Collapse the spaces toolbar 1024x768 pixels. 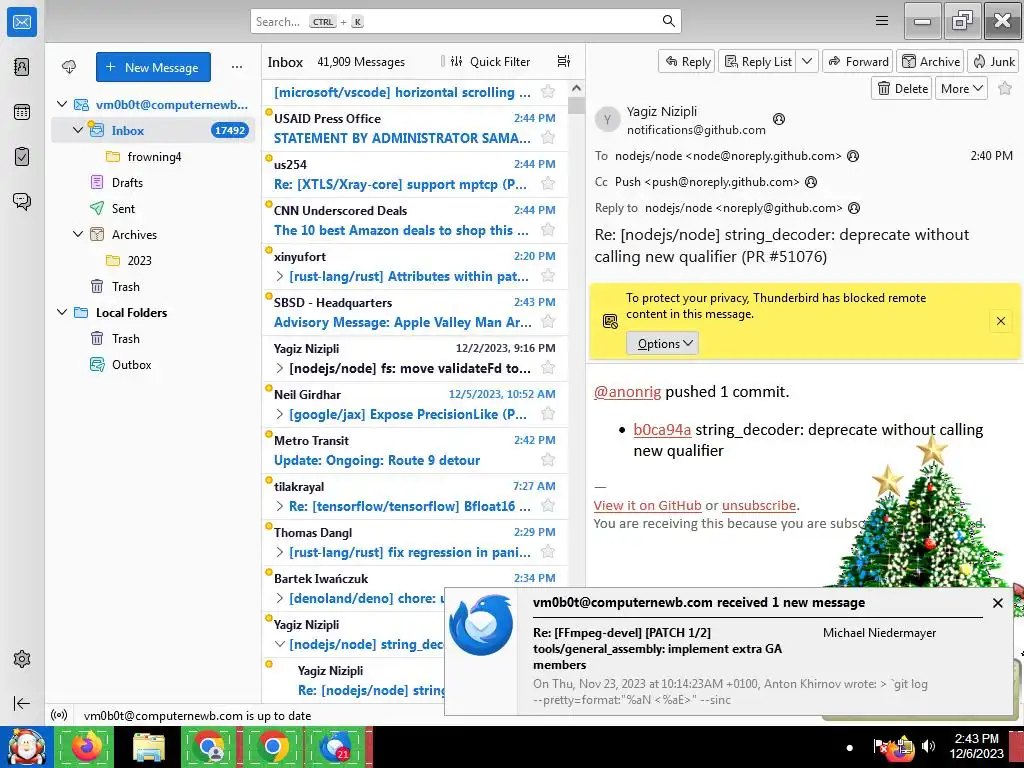pyautogui.click(x=22, y=703)
